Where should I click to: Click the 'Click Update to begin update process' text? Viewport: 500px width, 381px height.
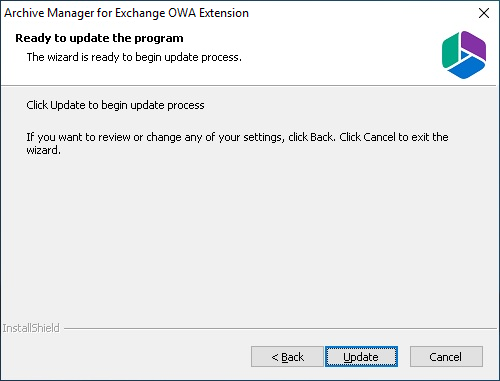(115, 105)
